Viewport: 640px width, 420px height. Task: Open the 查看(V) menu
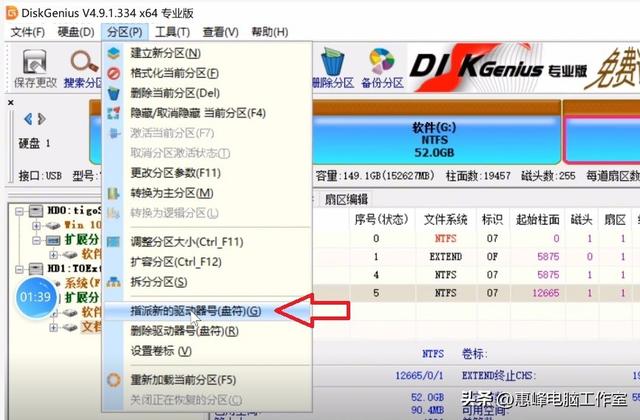(x=220, y=32)
